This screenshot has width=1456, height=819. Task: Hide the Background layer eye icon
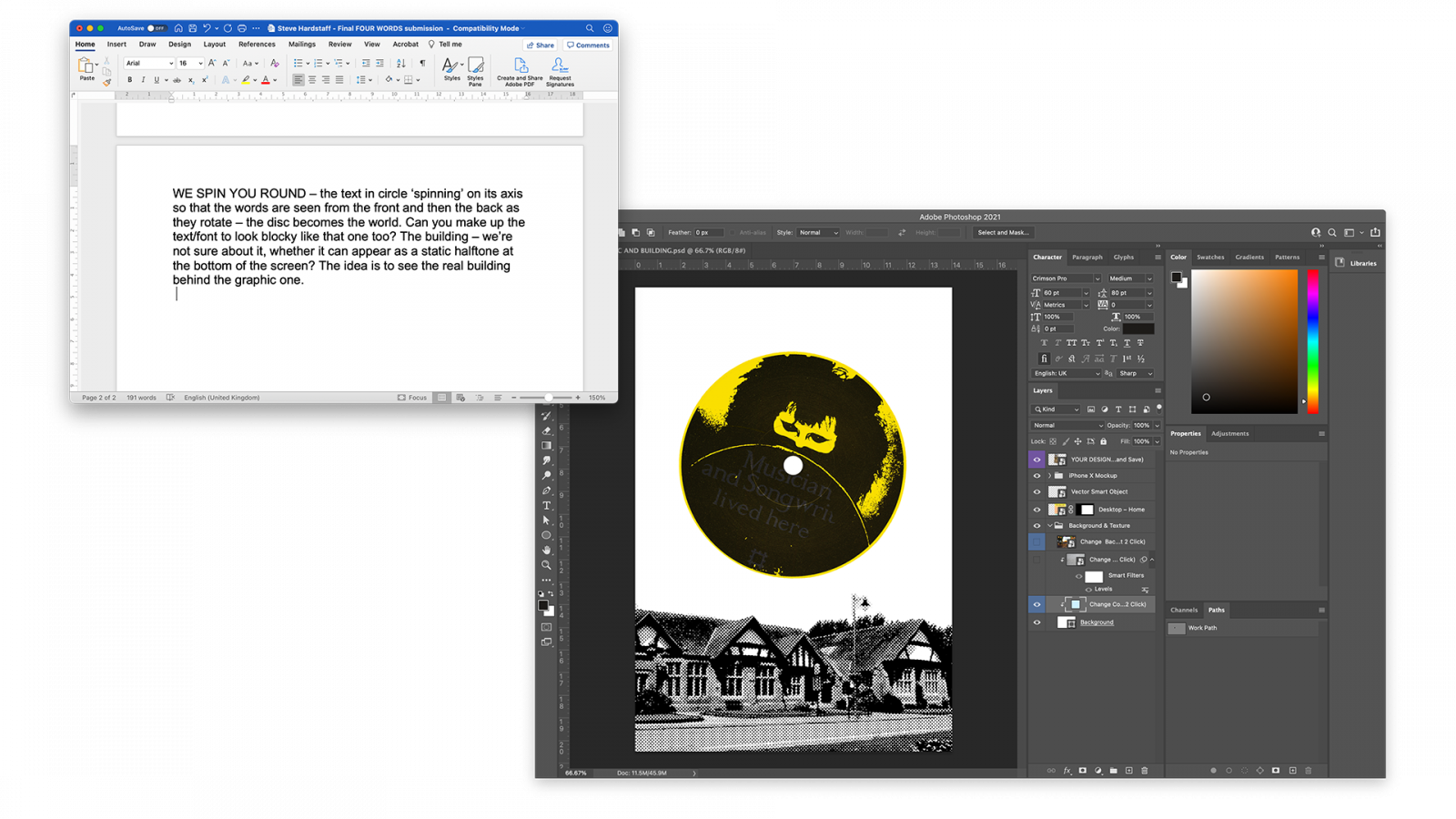(1036, 622)
